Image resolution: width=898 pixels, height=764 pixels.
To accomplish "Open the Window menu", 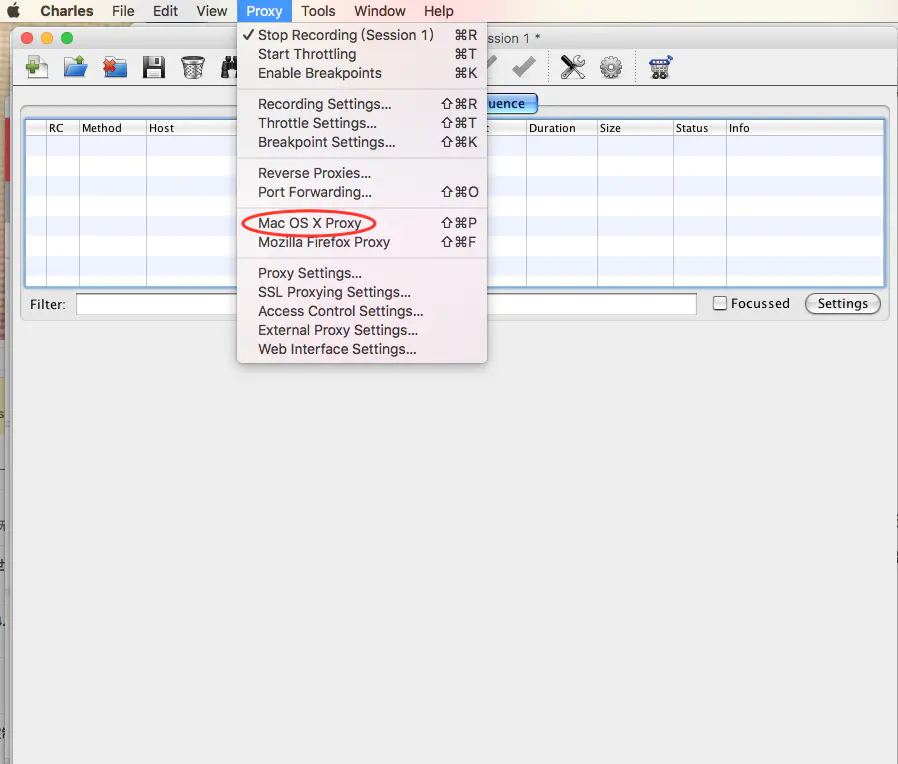I will (x=380, y=11).
